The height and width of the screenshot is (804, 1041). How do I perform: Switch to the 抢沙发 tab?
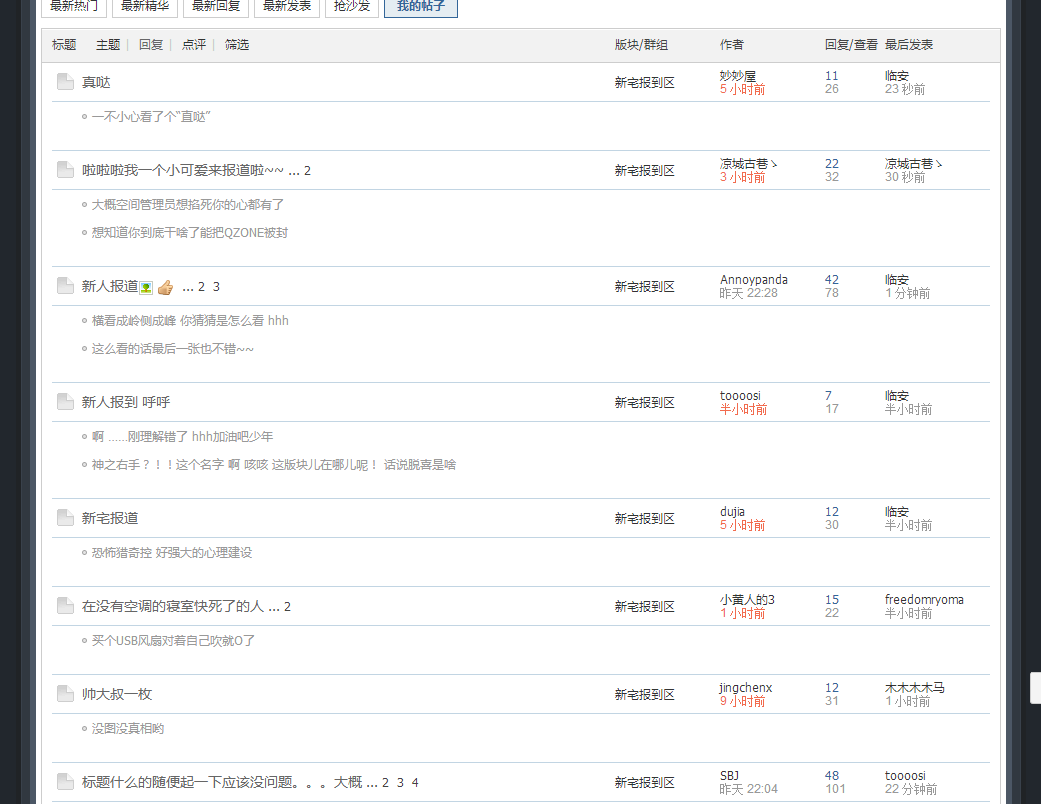tap(350, 6)
